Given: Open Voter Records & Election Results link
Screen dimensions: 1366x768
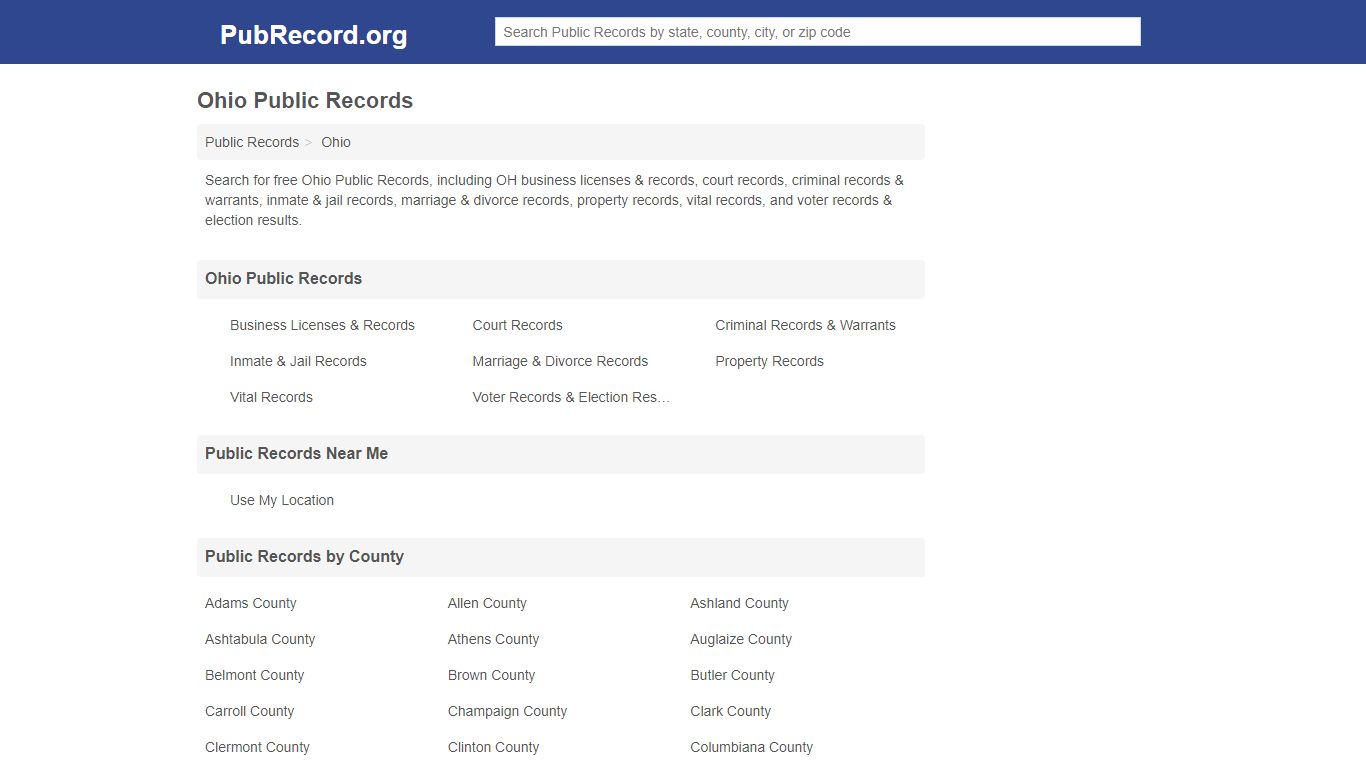Looking at the screenshot, I should (x=571, y=397).
